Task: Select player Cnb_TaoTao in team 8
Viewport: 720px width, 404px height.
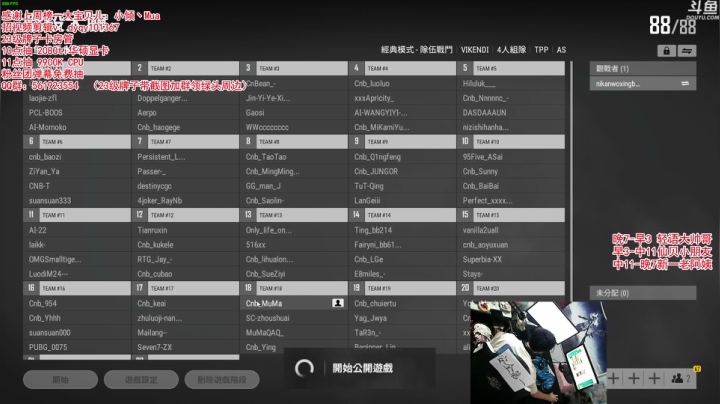Action: coord(294,157)
